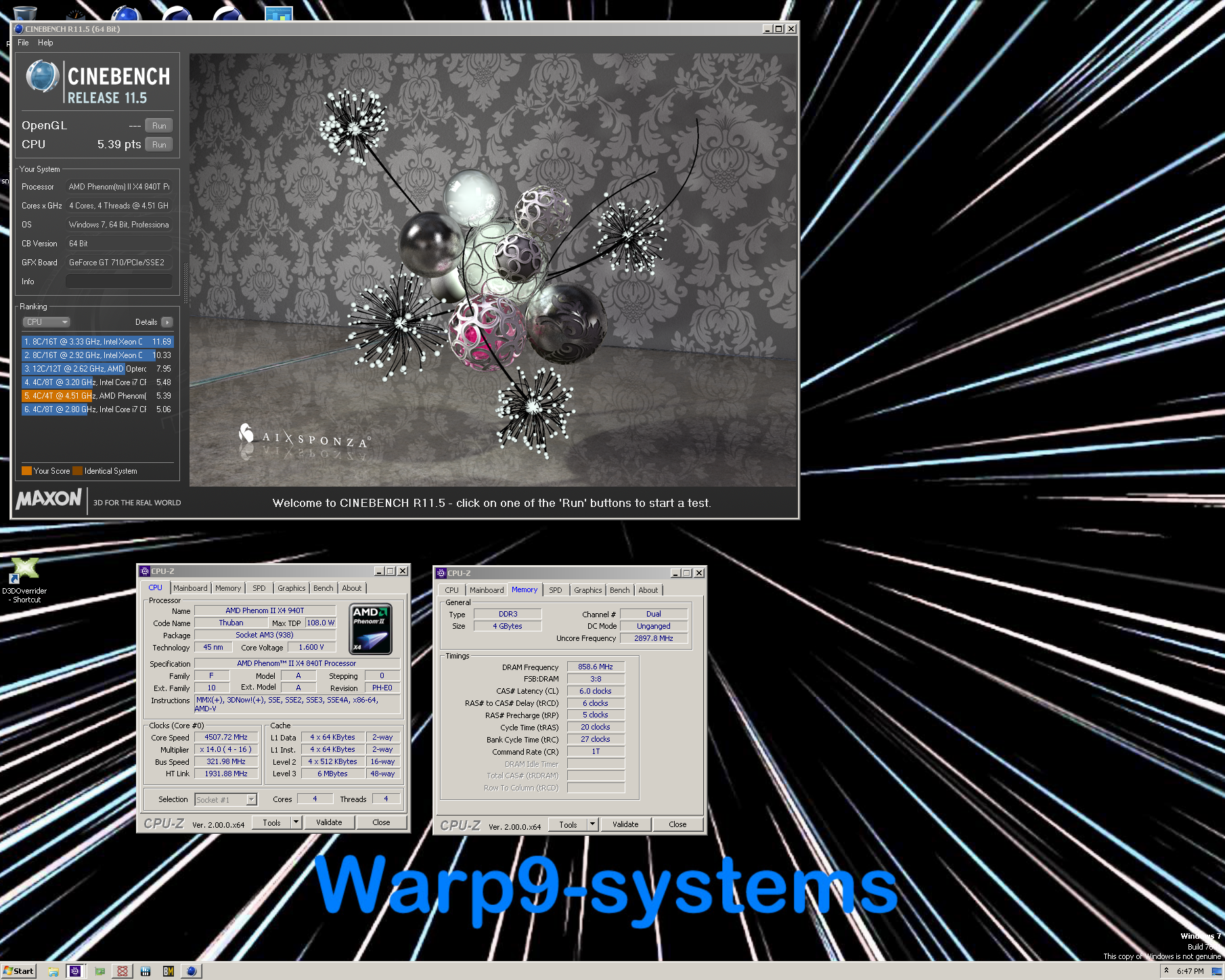Viewport: 1225px width, 980px height.
Task: Open the Ranking CPU dropdown
Action: 47,322
